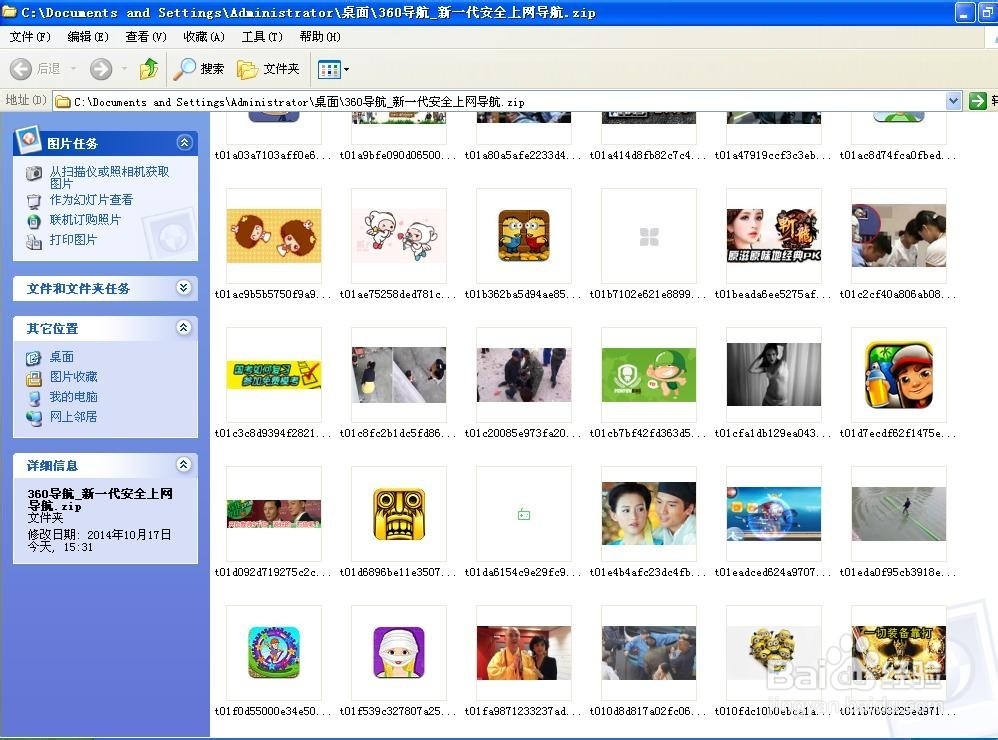Screen dimensions: 998x740
Task: Click 从扫描仪或照相机获取图片 link
Action: [109, 178]
